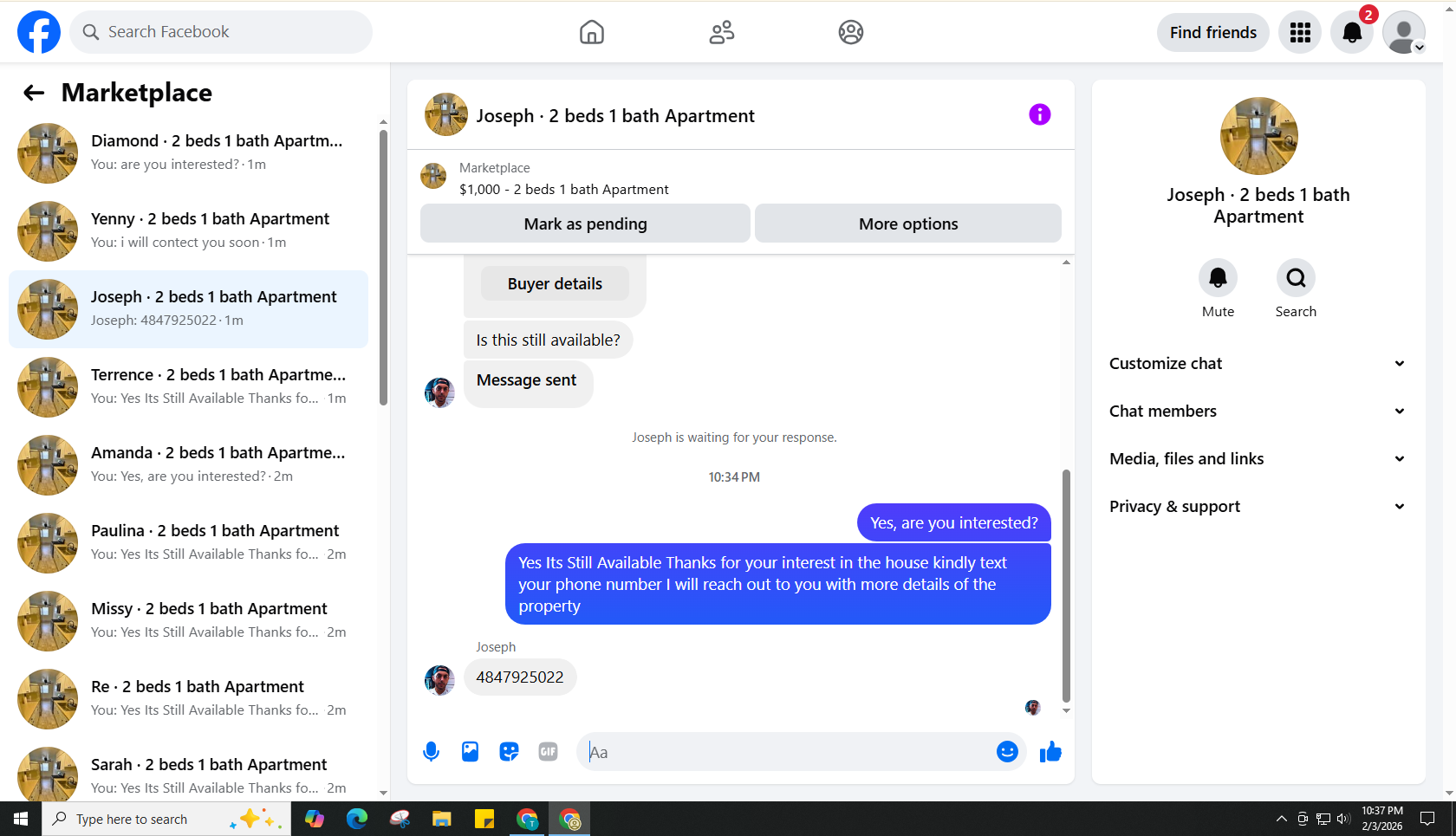Open Copilot icon on taskbar

click(x=315, y=819)
